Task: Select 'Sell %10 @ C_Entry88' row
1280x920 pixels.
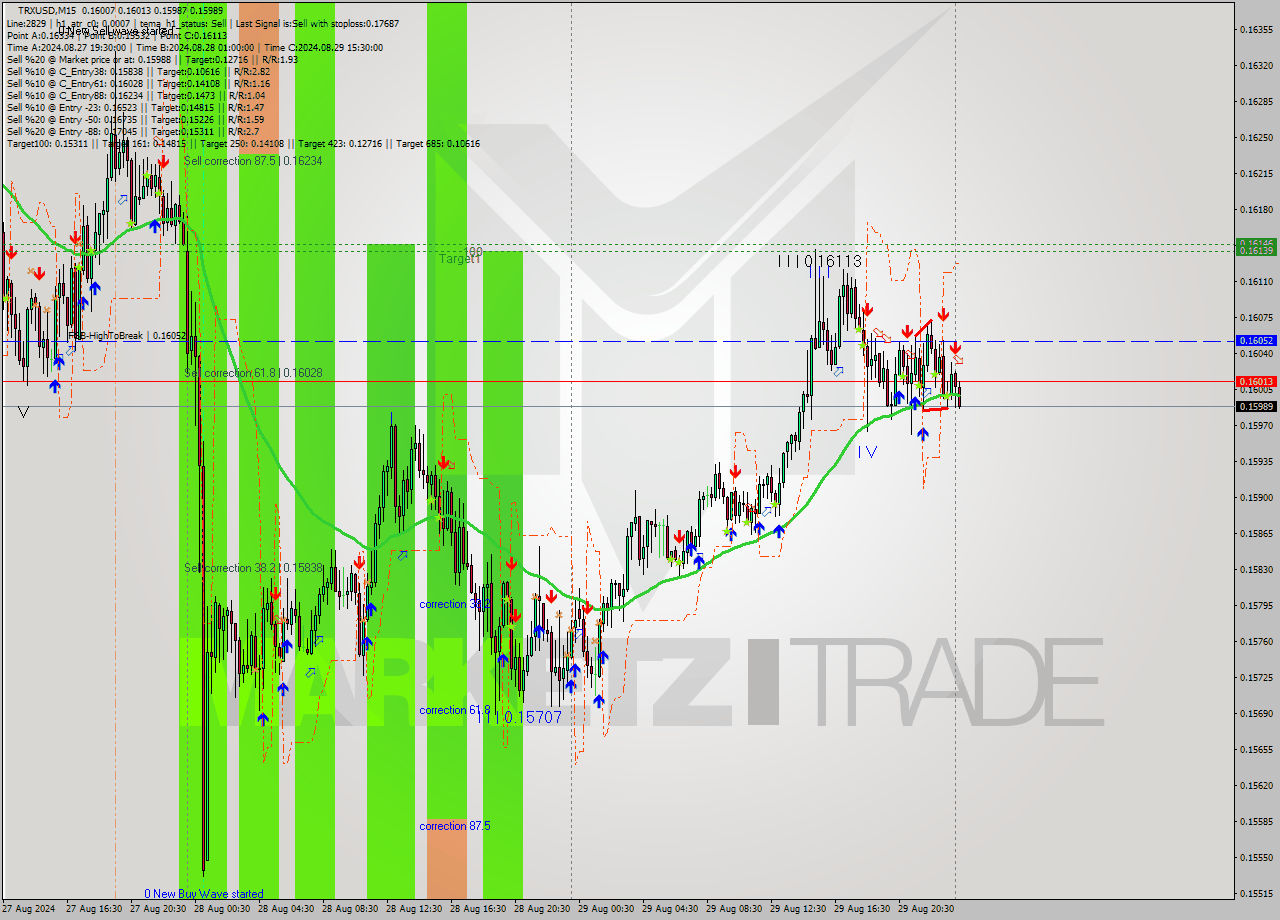Action: coord(135,95)
